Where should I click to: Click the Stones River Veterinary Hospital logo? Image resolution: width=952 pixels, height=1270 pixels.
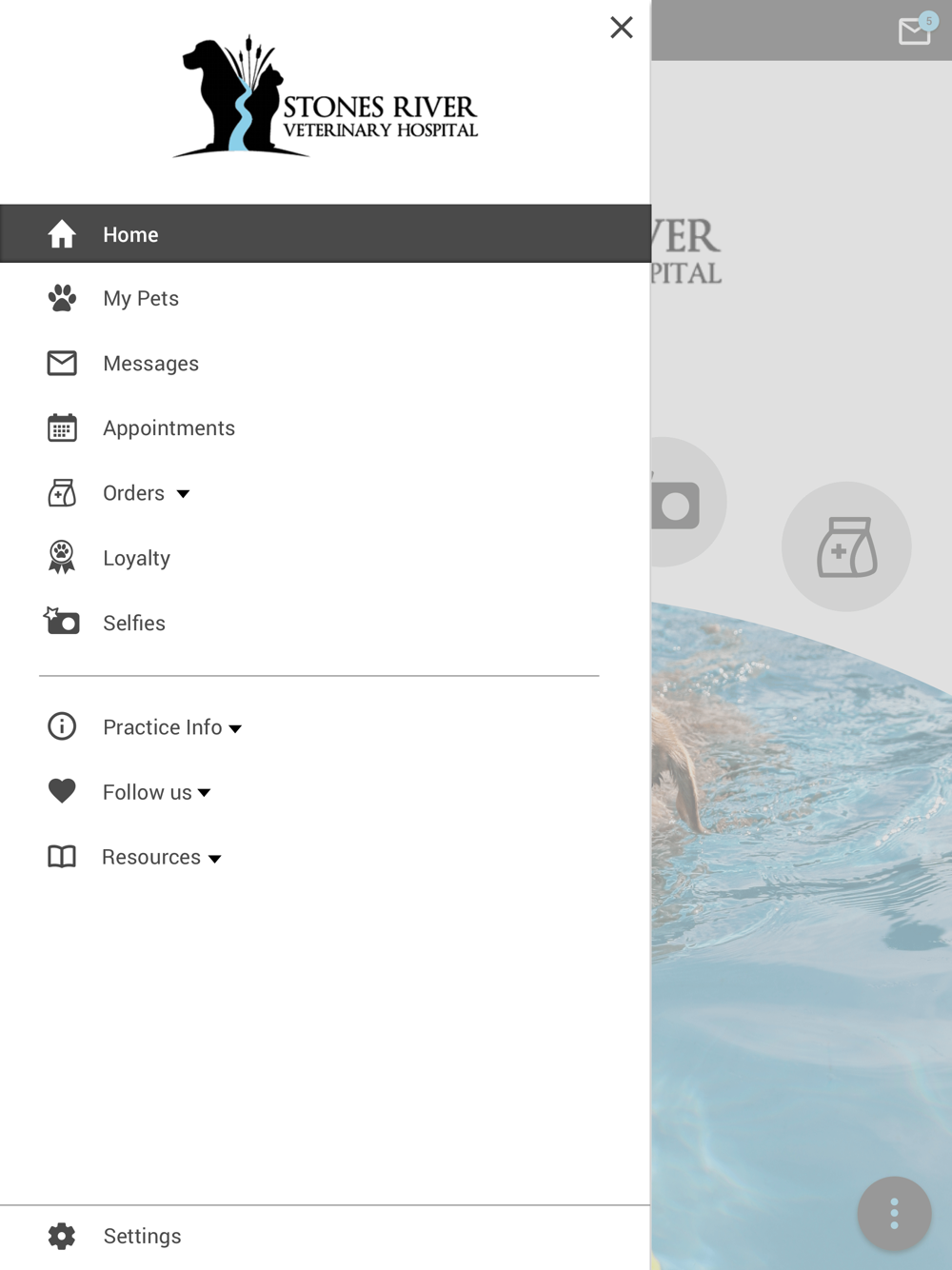coord(326,97)
